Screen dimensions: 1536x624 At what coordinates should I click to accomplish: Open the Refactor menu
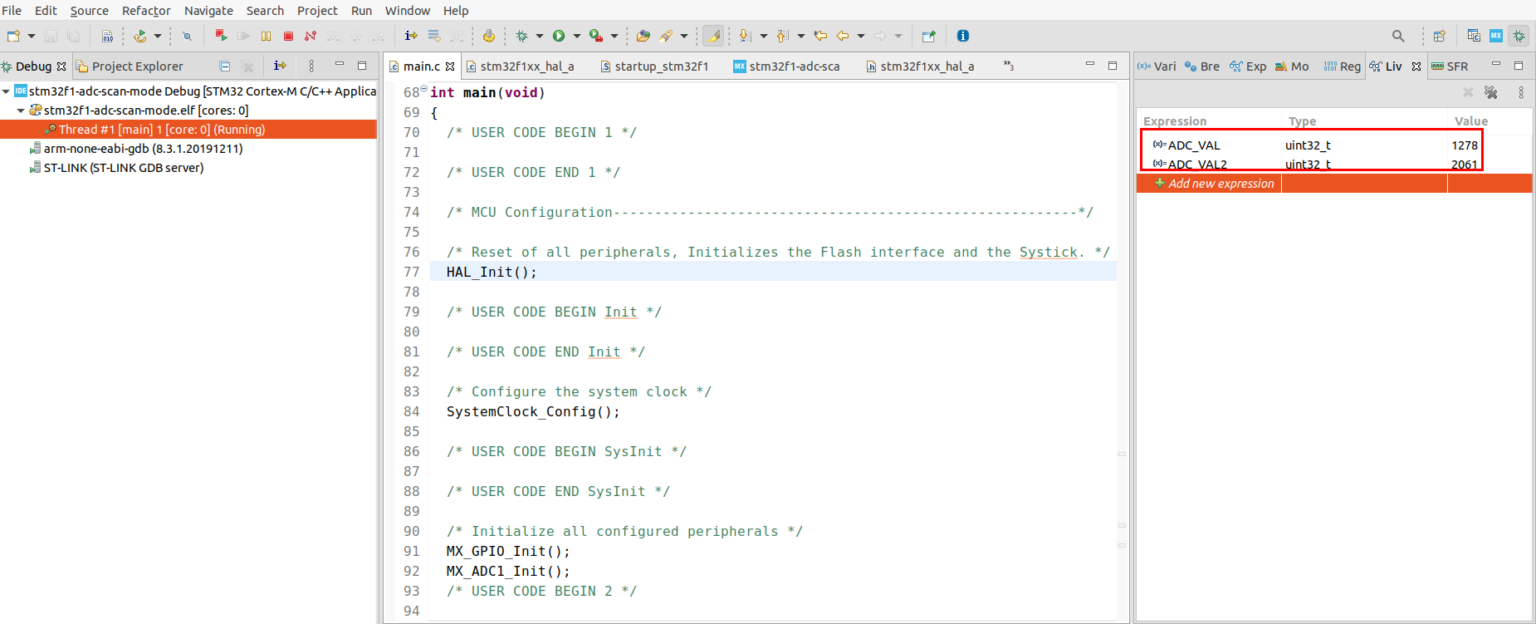coord(146,10)
